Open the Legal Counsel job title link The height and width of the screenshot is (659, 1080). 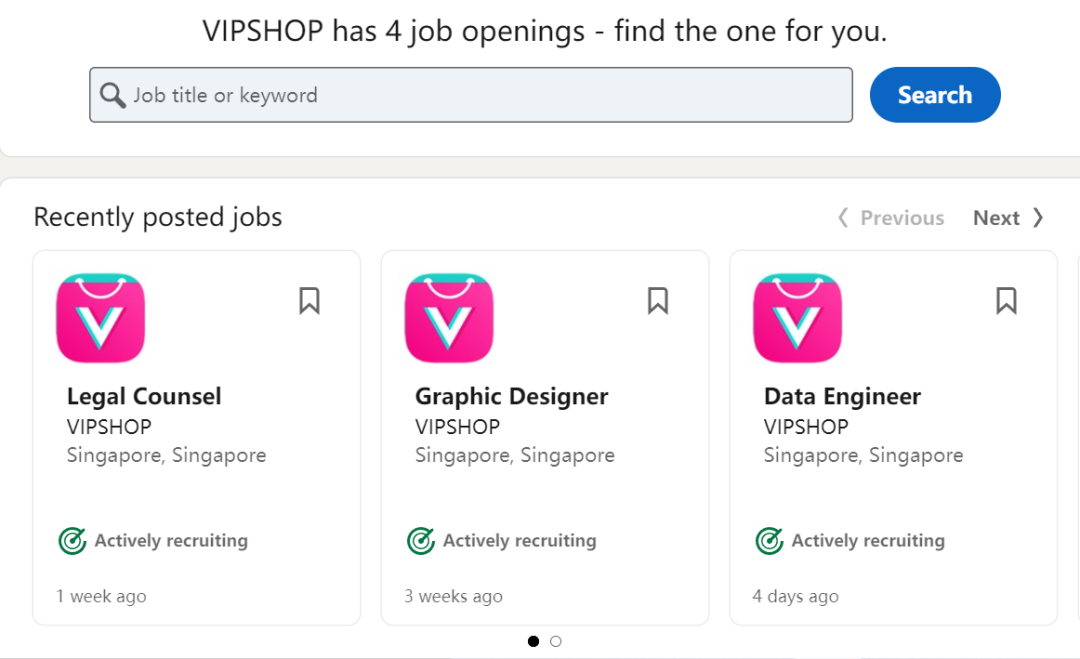(x=144, y=396)
